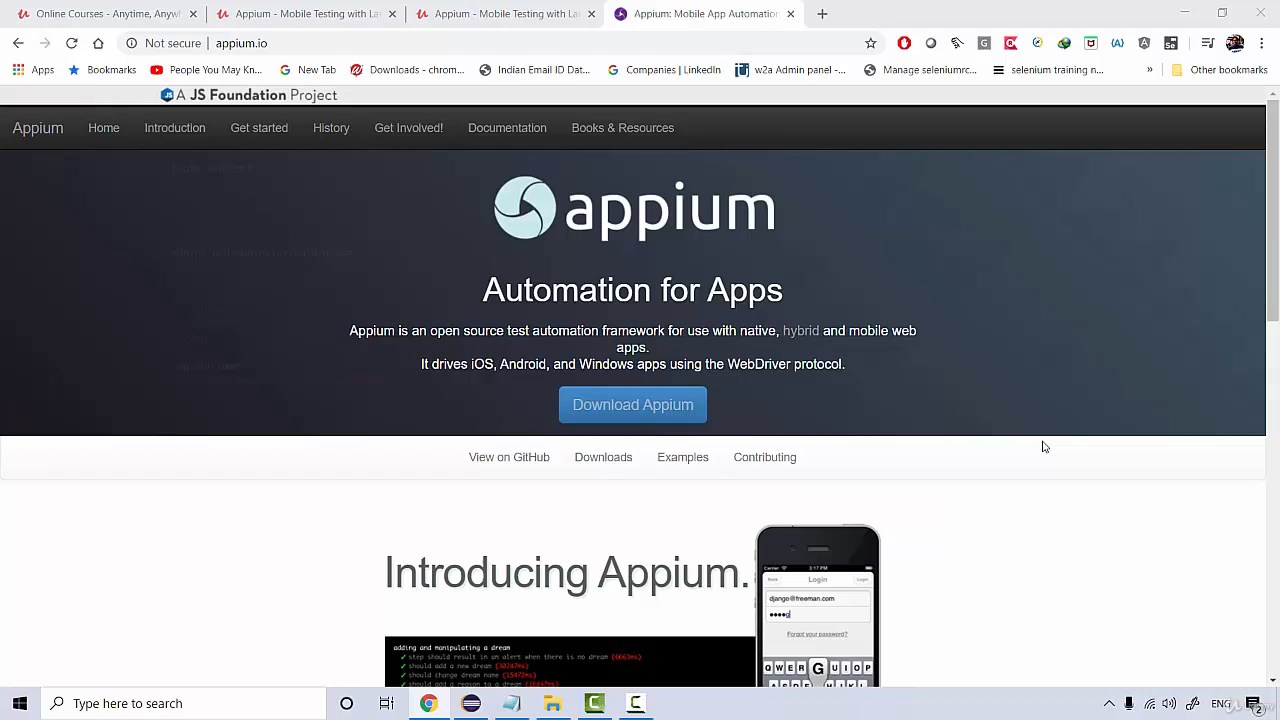
Task: Click the JS Foundation Project banner link
Action: click(249, 95)
